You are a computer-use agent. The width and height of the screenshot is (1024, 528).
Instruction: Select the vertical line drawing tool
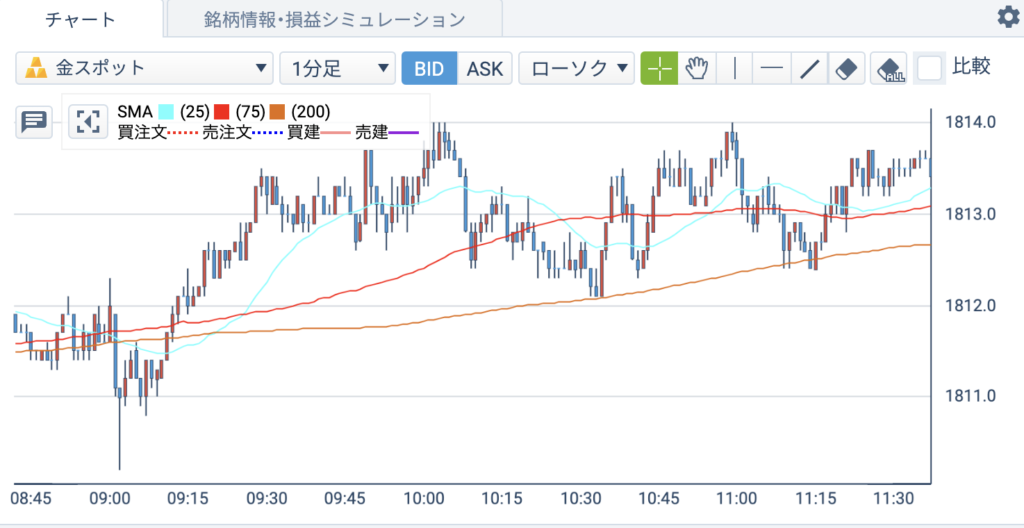point(735,69)
